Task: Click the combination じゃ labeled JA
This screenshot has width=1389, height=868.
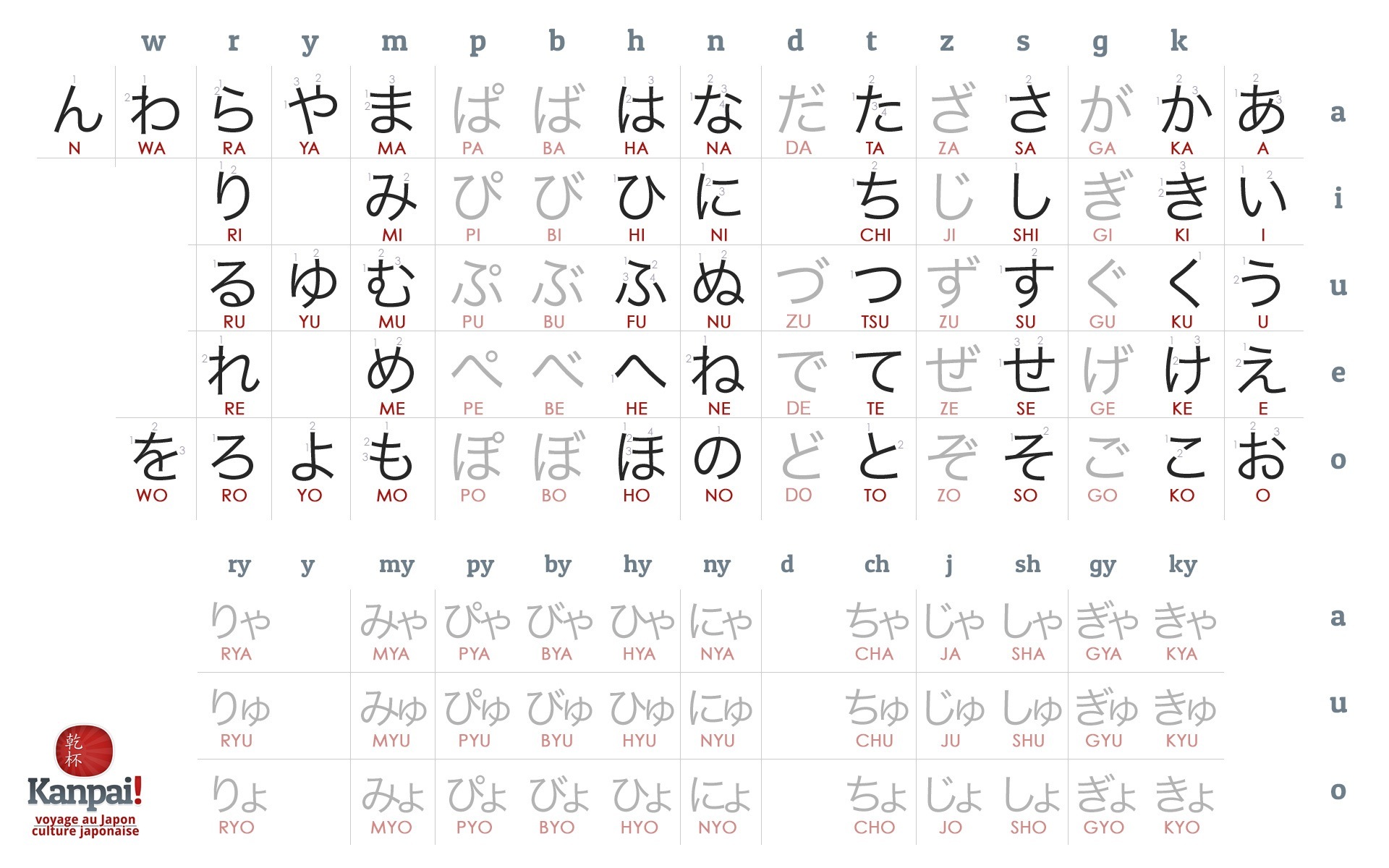Action: 953,621
